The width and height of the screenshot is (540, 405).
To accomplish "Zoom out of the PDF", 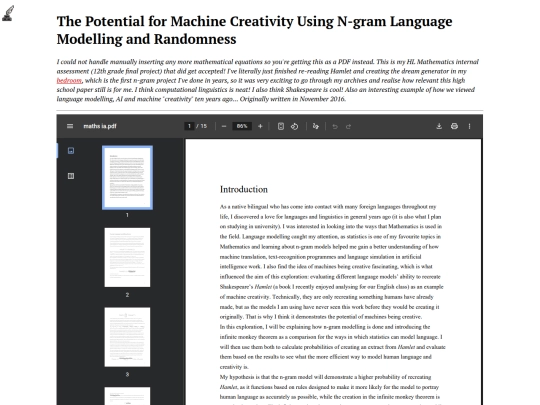I will click(x=224, y=126).
